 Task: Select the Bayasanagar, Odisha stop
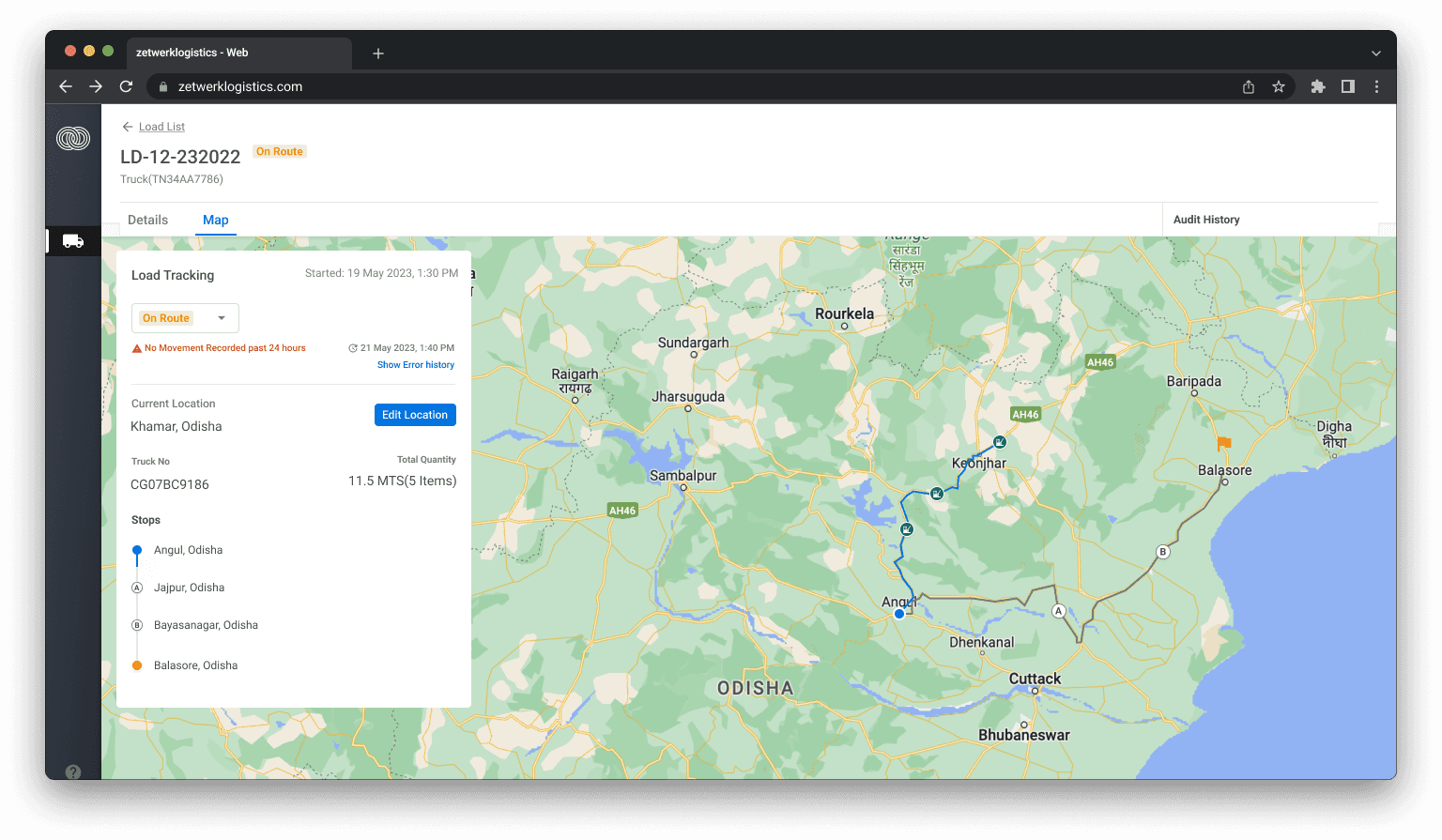pyautogui.click(x=206, y=625)
